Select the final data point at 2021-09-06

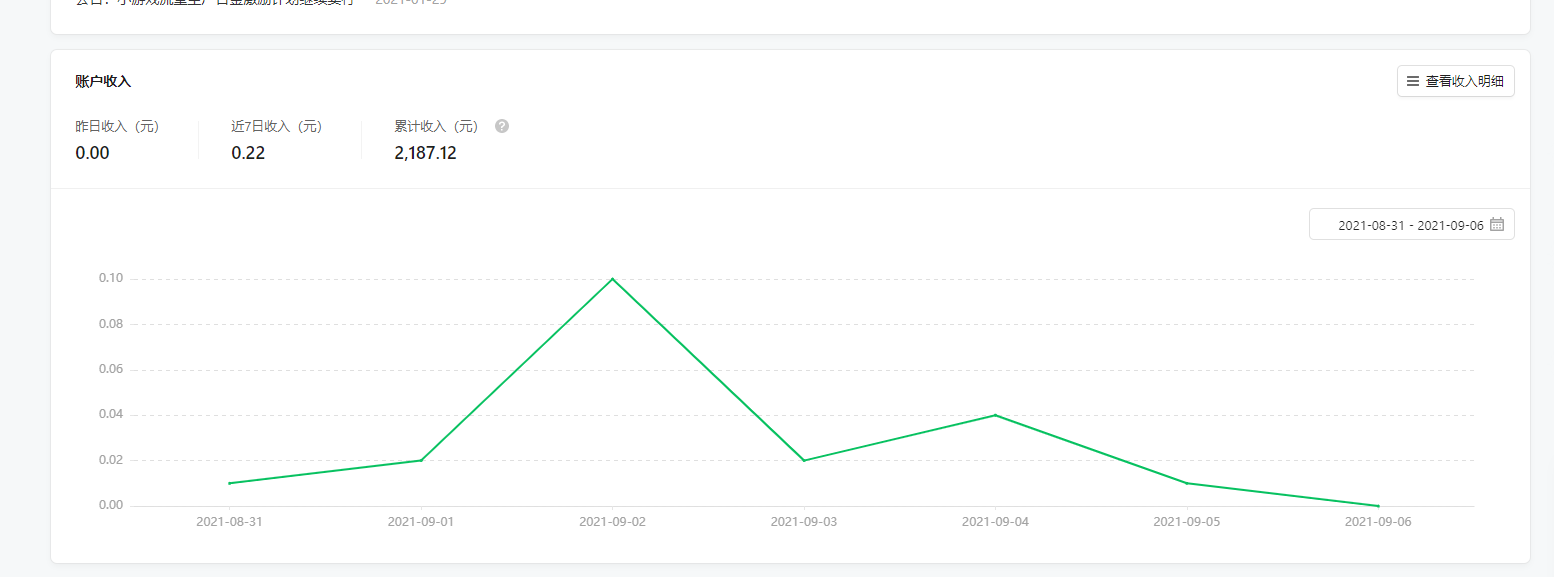coord(1378,506)
